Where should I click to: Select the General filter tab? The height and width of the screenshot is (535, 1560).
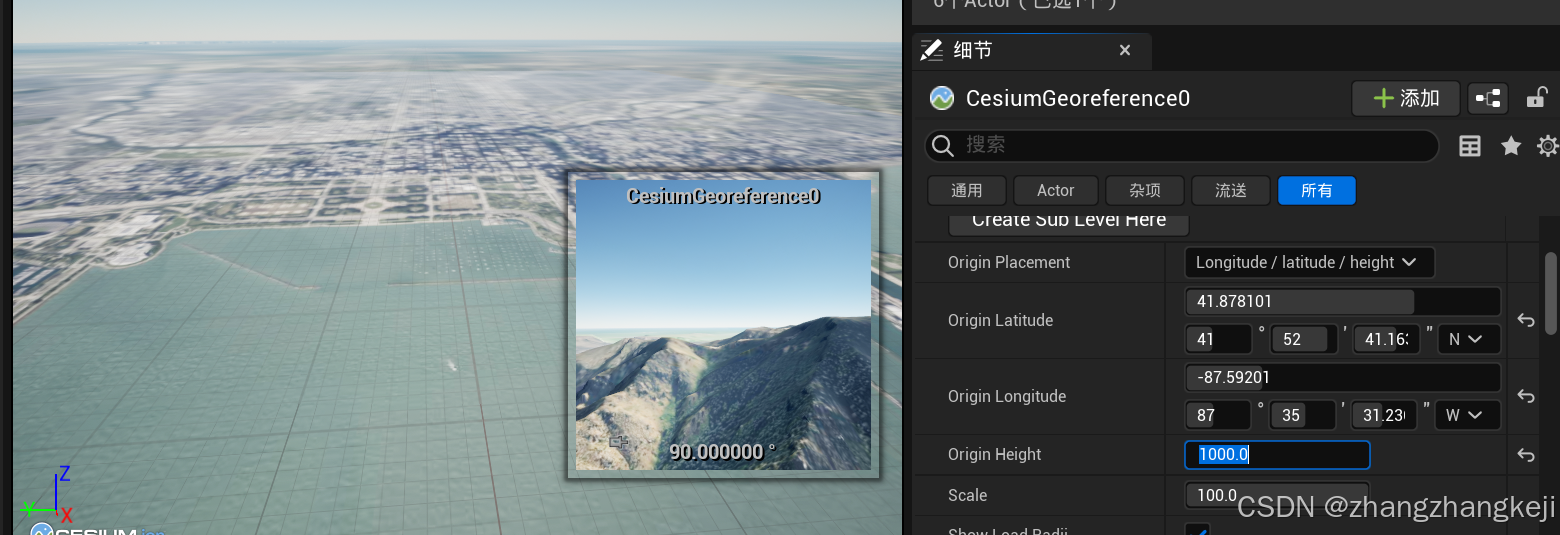[x=967, y=190]
